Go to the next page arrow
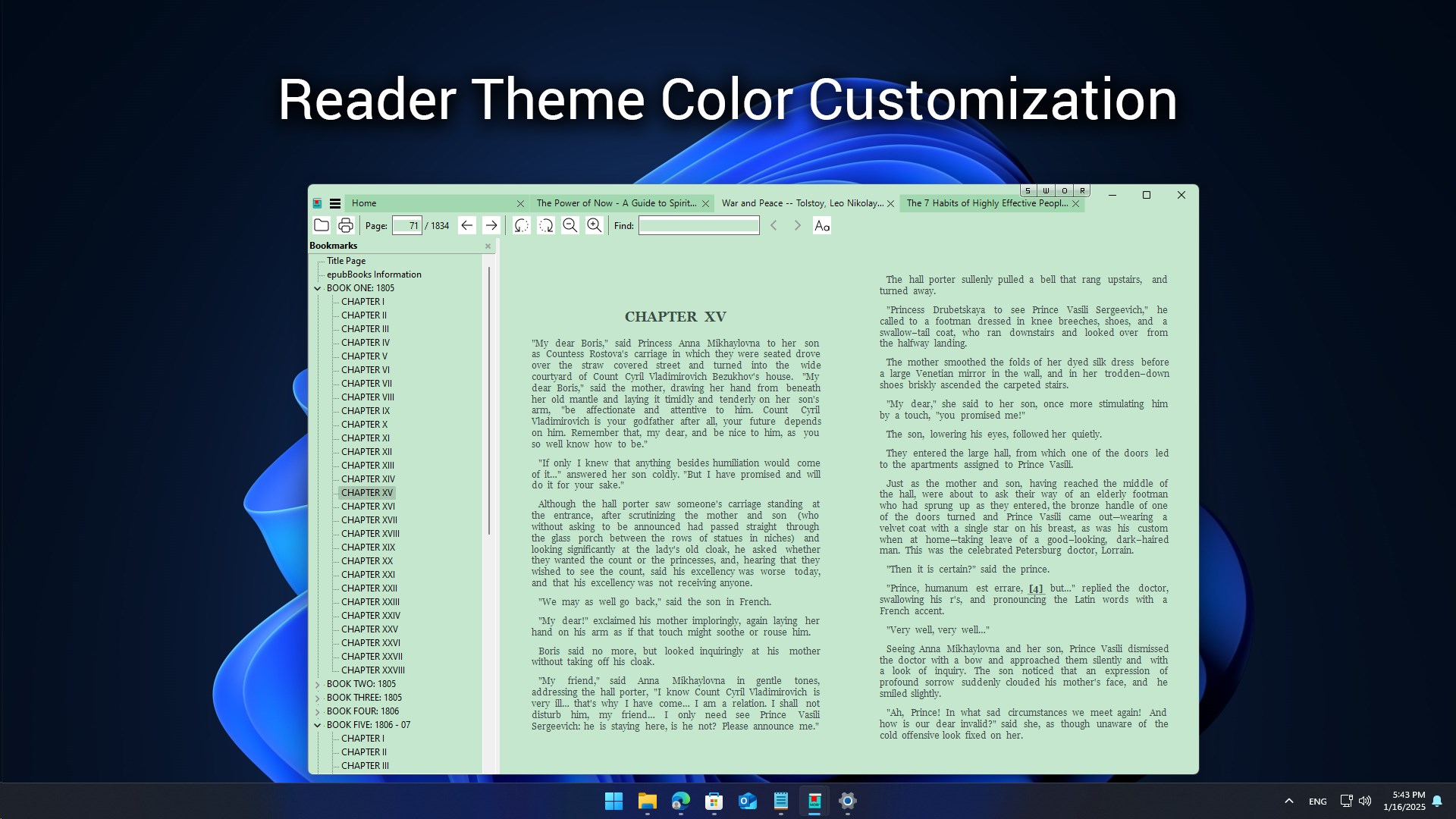The height and width of the screenshot is (819, 1456). pyautogui.click(x=491, y=225)
